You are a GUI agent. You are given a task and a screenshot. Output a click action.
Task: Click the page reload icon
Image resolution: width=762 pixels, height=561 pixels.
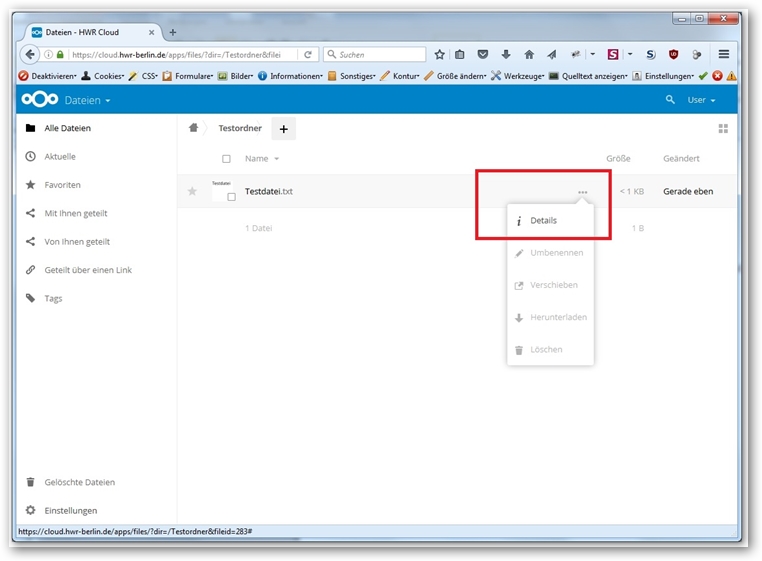308,54
